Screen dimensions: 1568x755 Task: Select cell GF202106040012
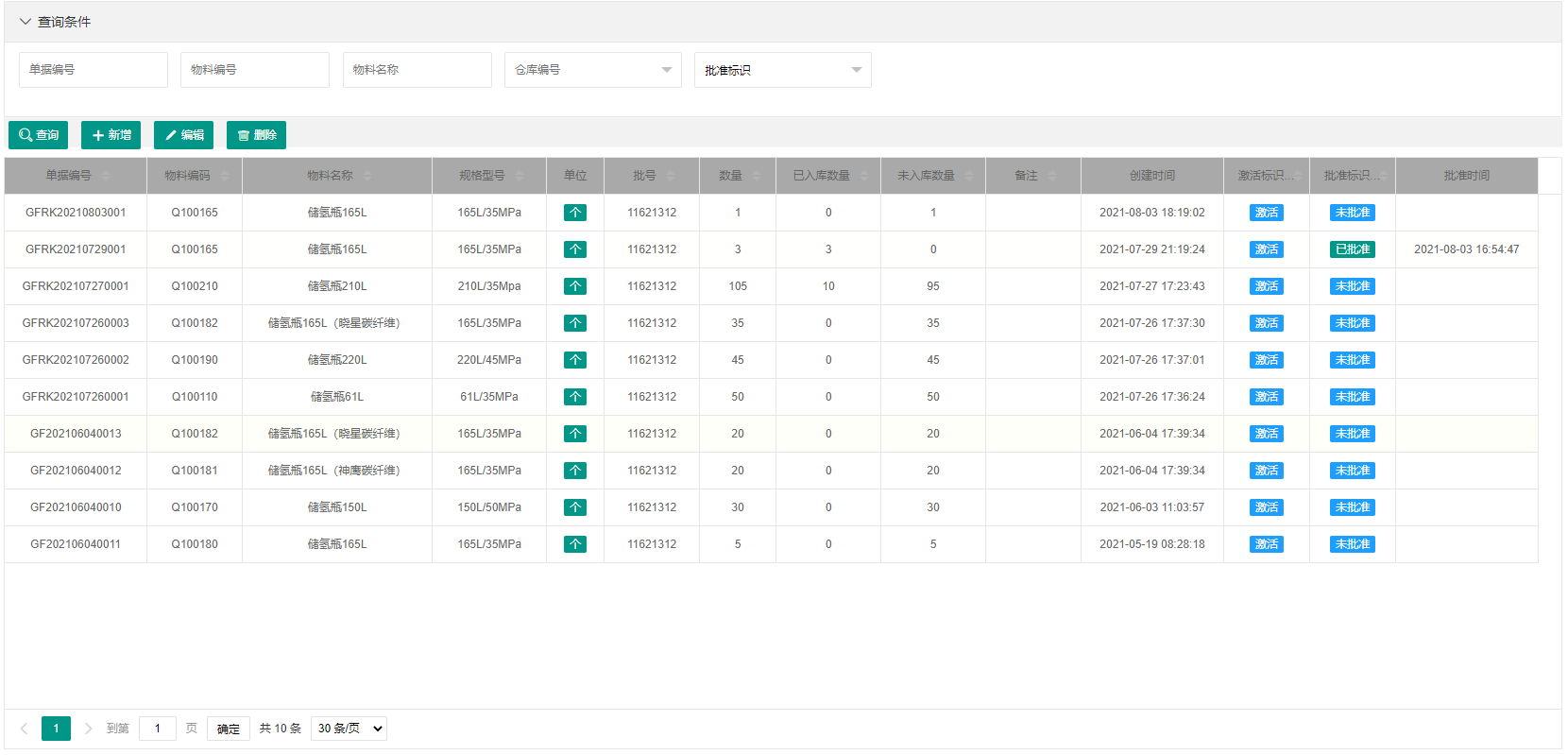76,471
